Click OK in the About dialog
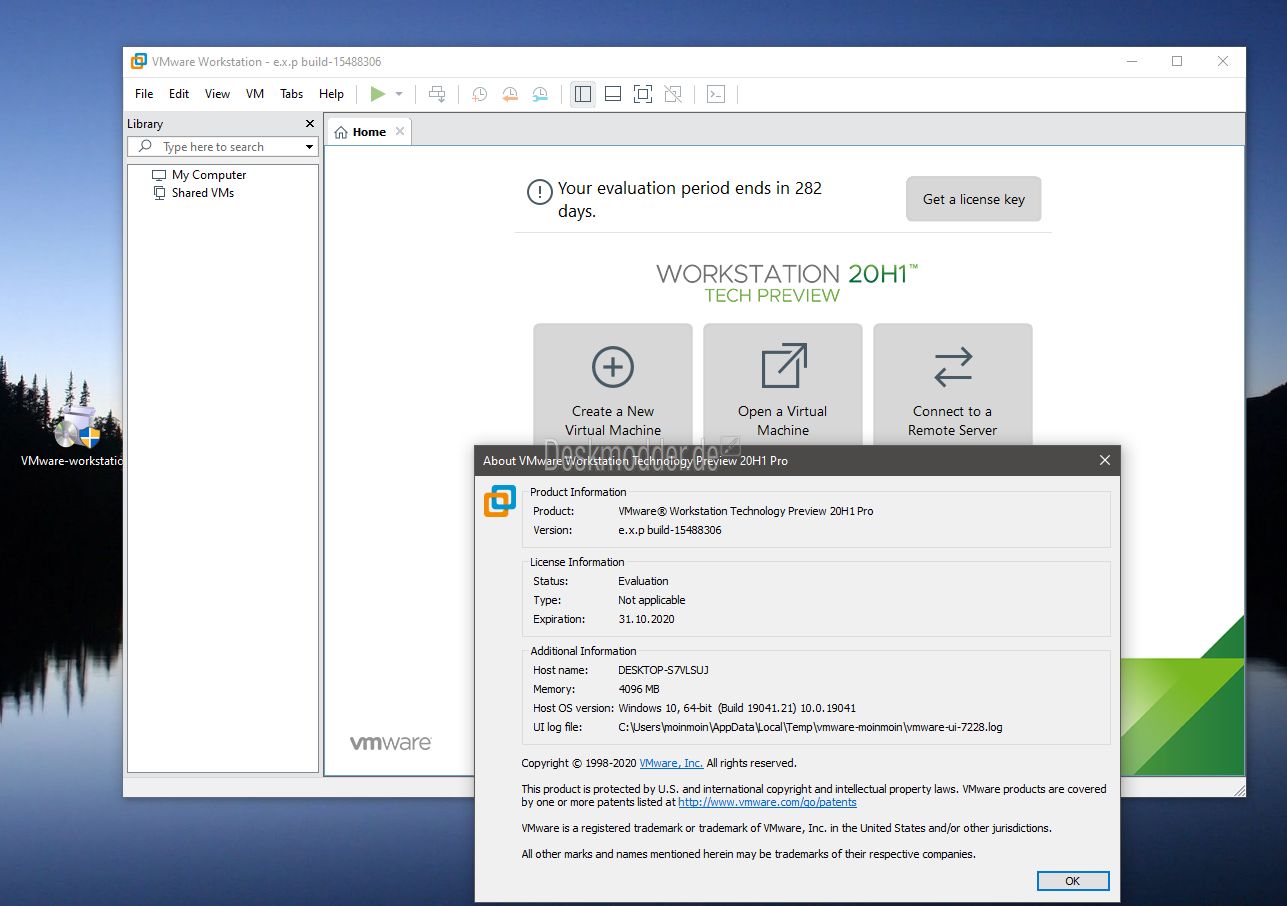The height and width of the screenshot is (906, 1287). click(x=1073, y=881)
